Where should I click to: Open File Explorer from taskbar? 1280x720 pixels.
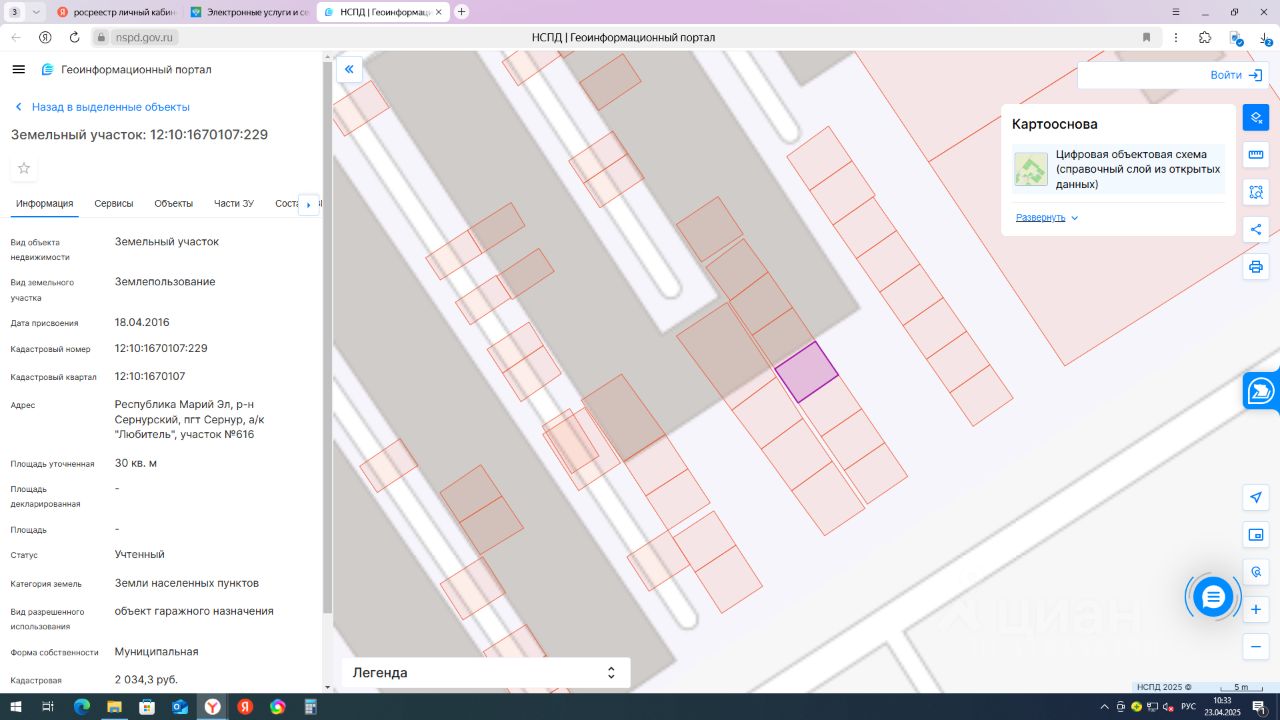click(115, 707)
